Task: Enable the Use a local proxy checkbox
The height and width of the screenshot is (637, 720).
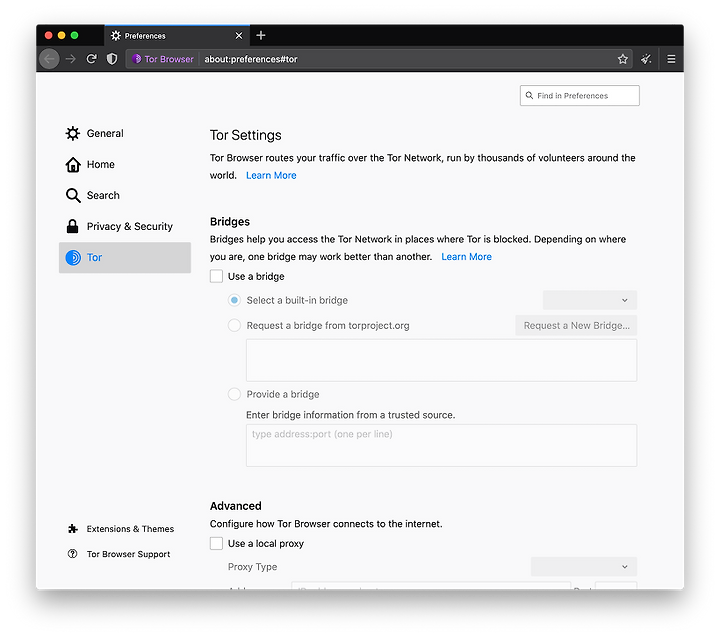Action: click(x=216, y=543)
